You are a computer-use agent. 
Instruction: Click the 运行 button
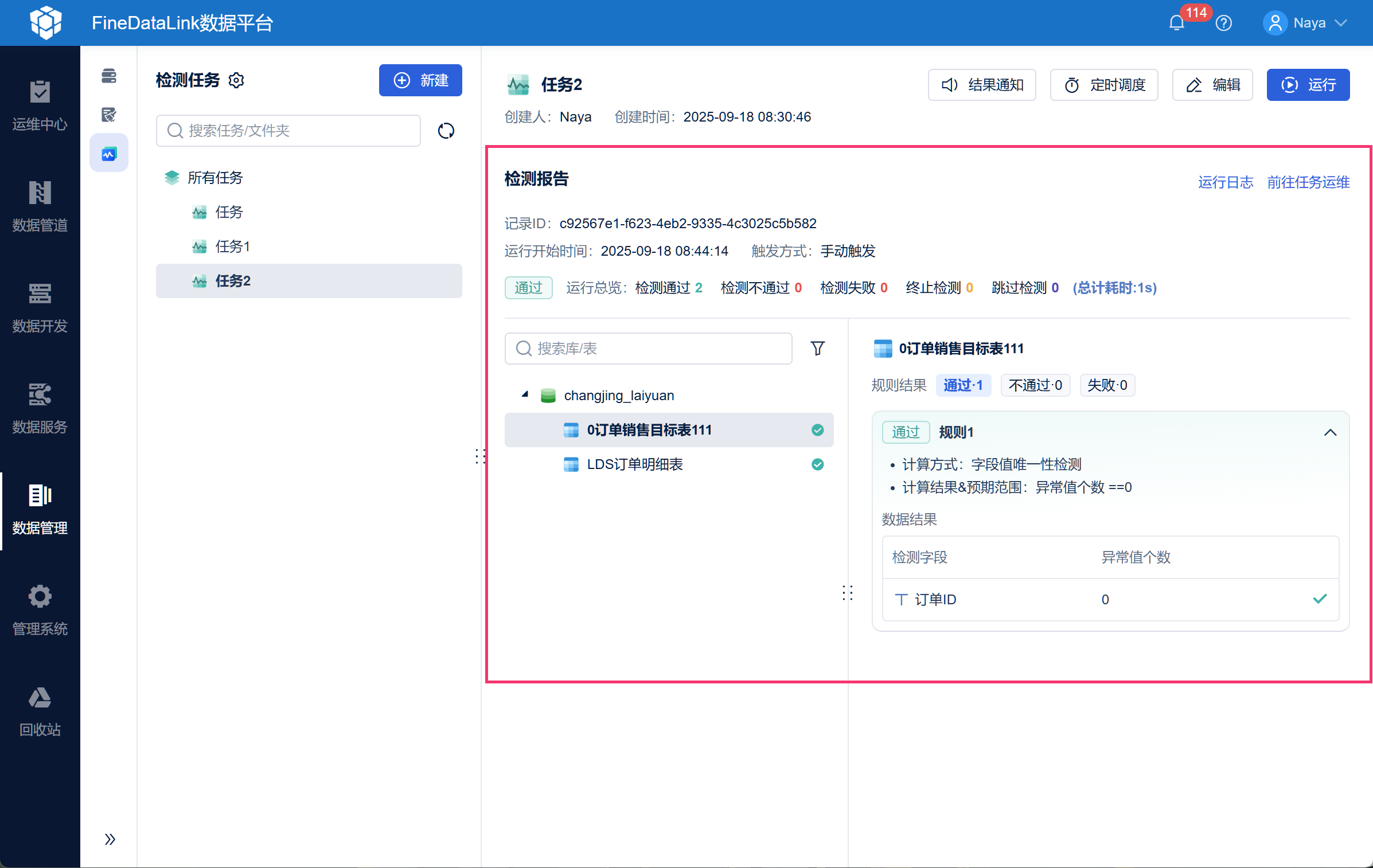pos(1308,85)
